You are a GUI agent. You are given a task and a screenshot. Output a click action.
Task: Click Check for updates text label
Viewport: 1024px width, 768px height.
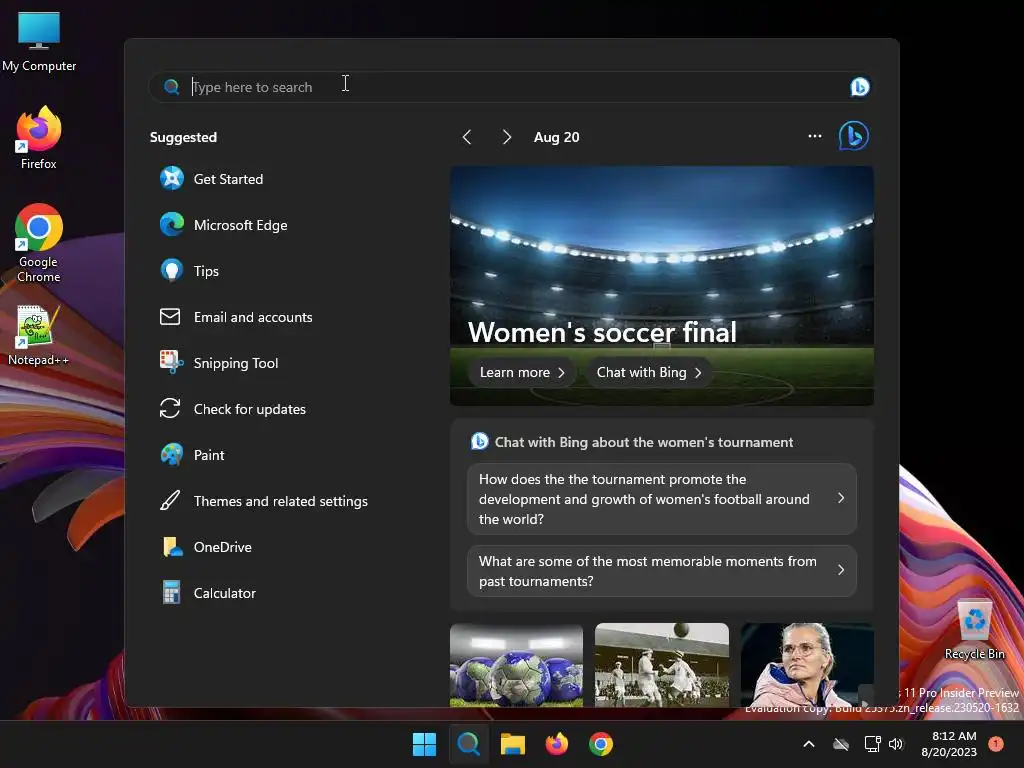tap(249, 409)
